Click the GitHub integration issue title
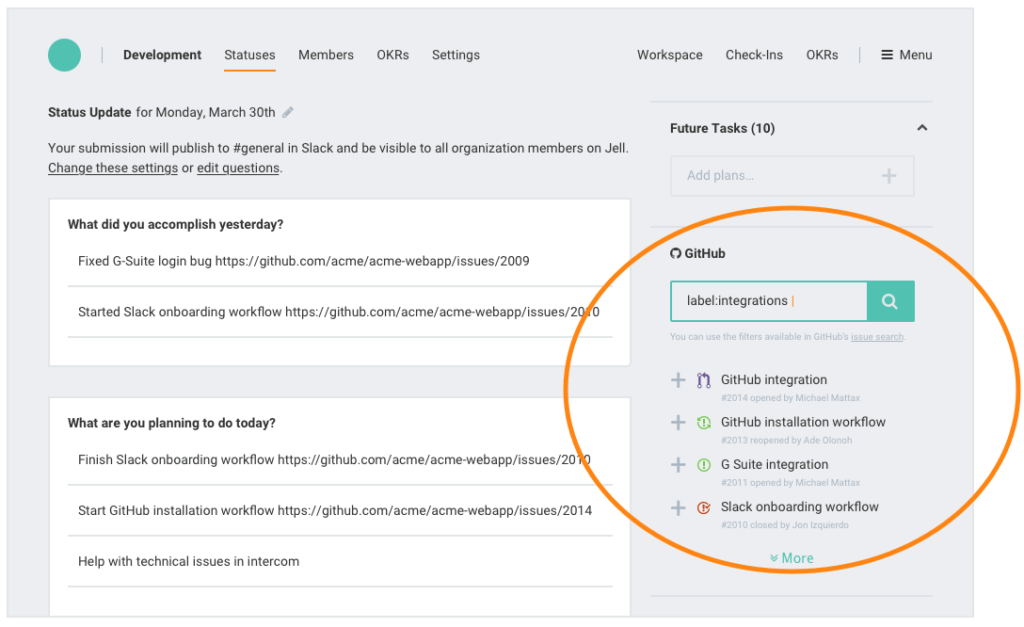The width and height of the screenshot is (1024, 627). tap(773, 379)
